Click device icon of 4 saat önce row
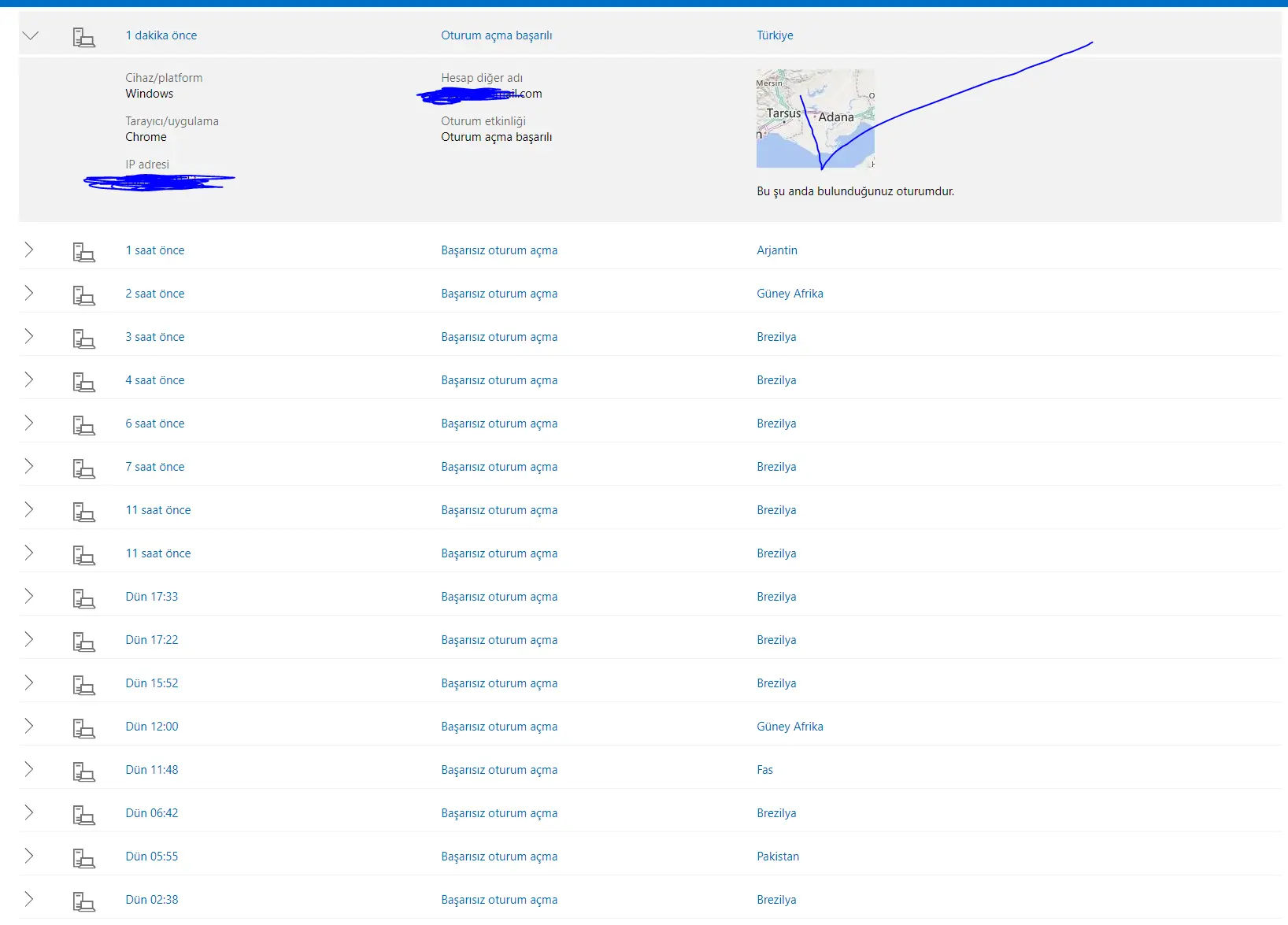 click(x=83, y=382)
